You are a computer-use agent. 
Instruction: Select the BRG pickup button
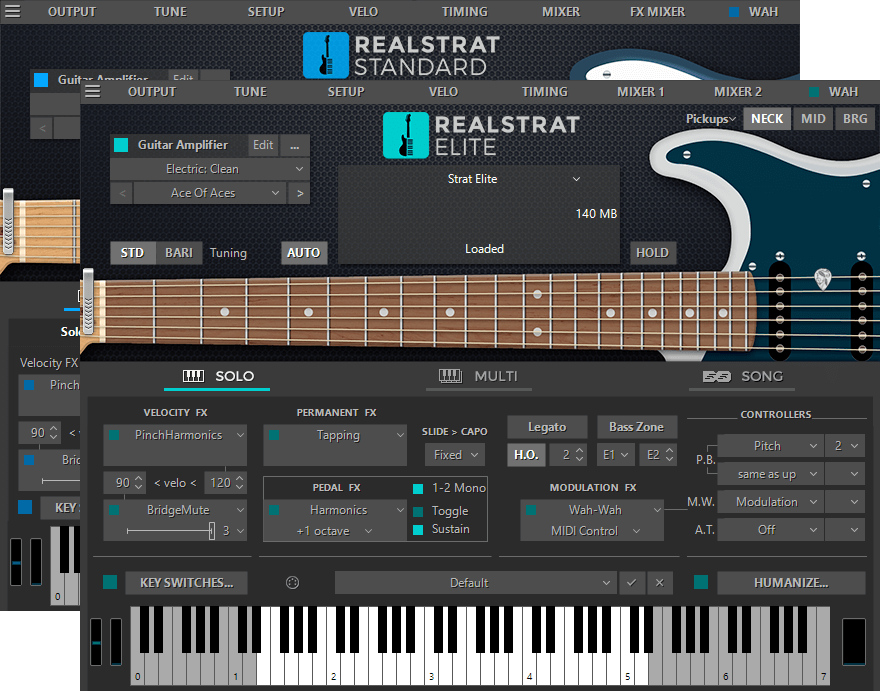(x=855, y=118)
